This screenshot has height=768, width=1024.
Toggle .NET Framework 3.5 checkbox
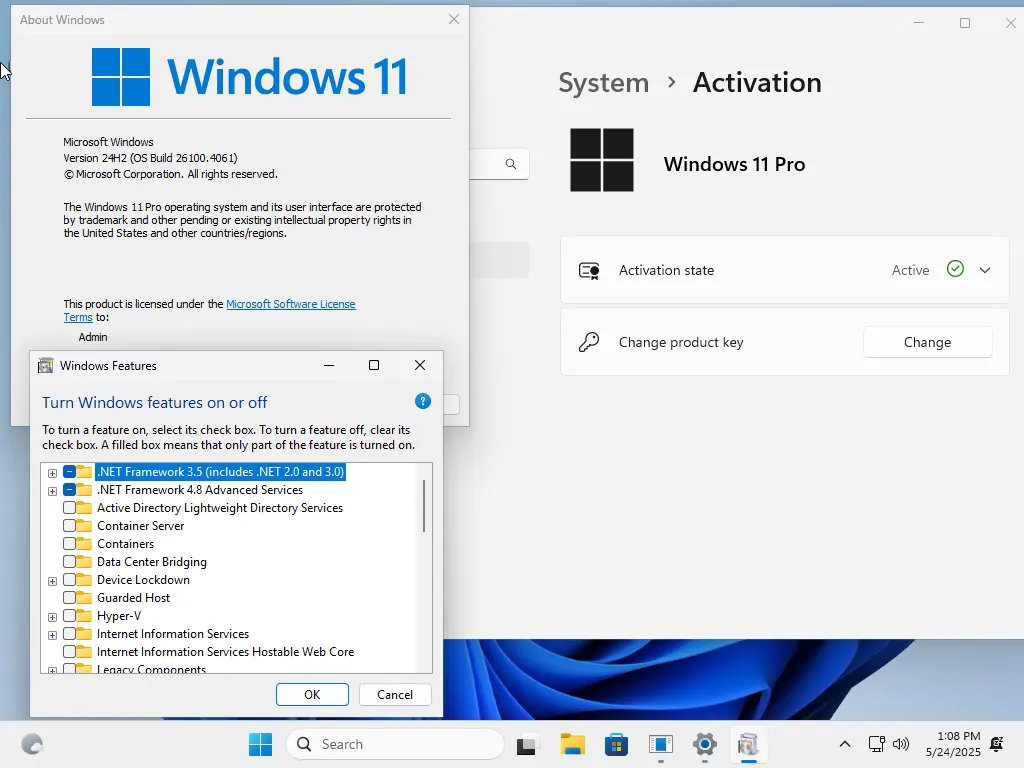(69, 472)
